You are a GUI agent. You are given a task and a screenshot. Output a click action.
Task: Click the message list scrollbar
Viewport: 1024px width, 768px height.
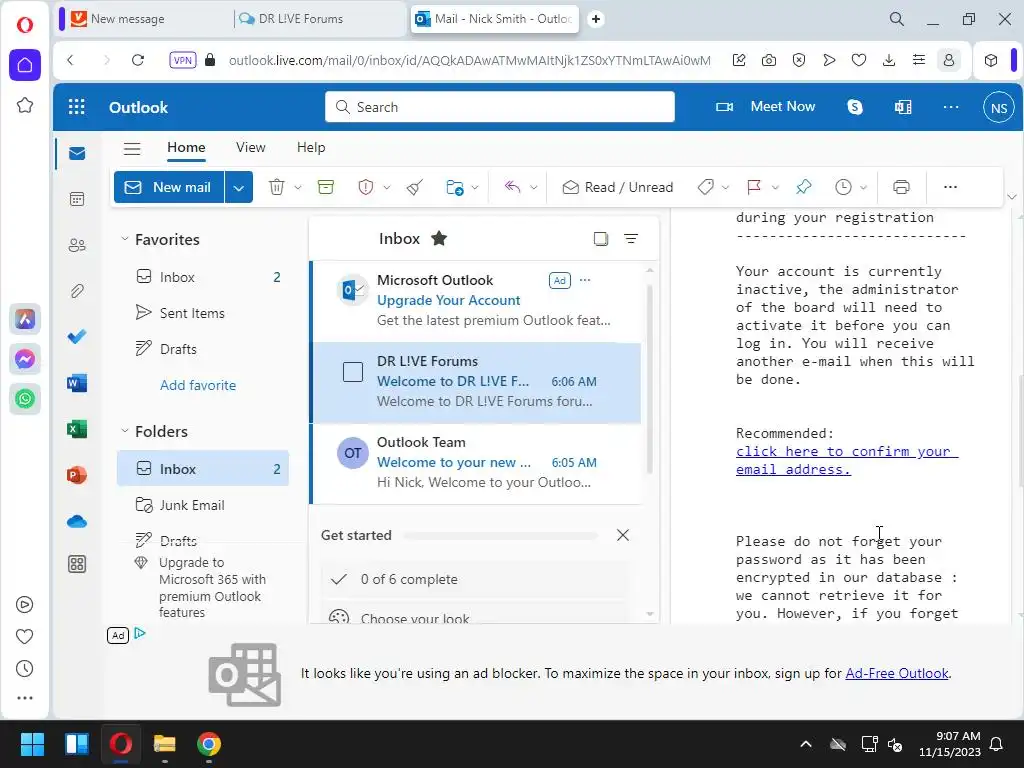649,379
